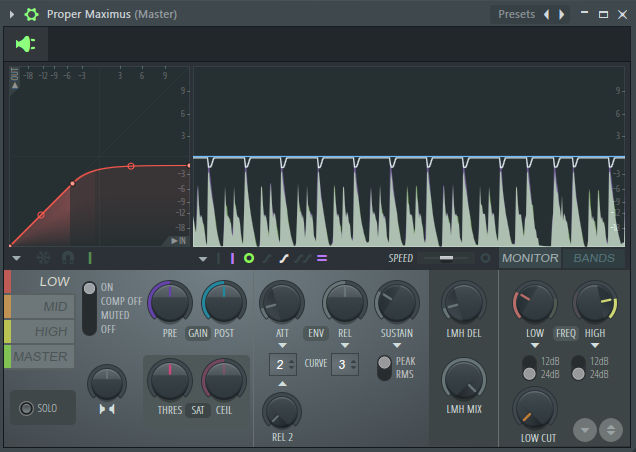Toggle HIGH crossover 12dB/24dB switch
This screenshot has width=636, height=452.
point(578,368)
